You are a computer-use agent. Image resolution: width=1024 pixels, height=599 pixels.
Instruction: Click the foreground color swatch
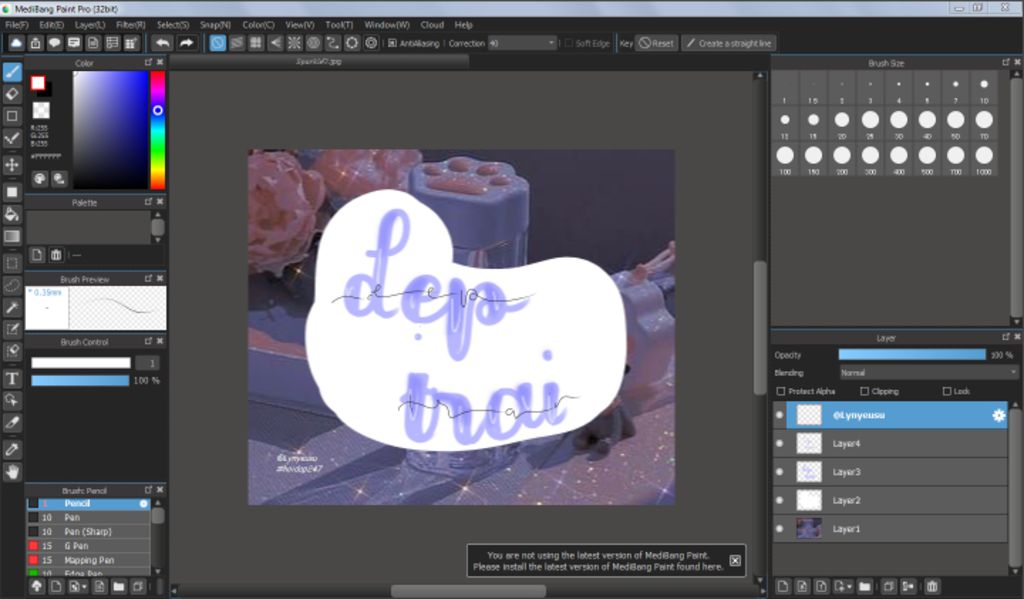pyautogui.click(x=38, y=82)
